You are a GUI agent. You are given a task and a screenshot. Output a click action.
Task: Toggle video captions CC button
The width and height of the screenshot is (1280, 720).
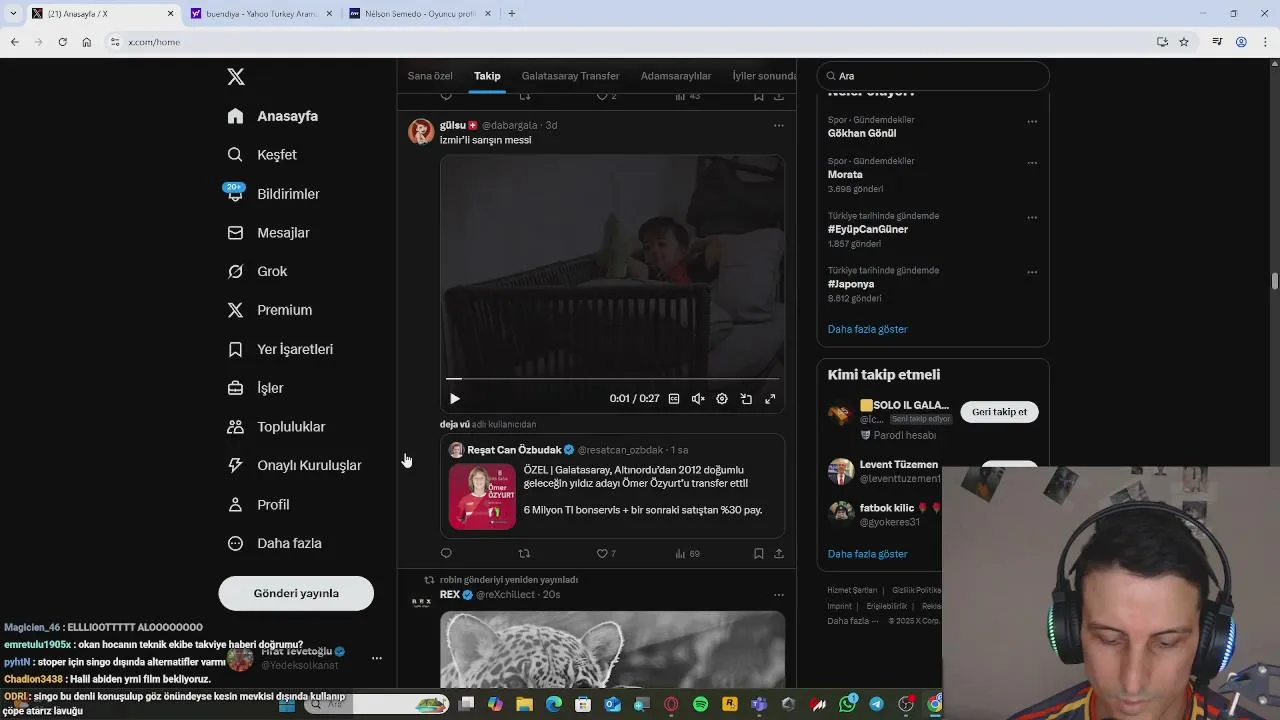point(674,399)
